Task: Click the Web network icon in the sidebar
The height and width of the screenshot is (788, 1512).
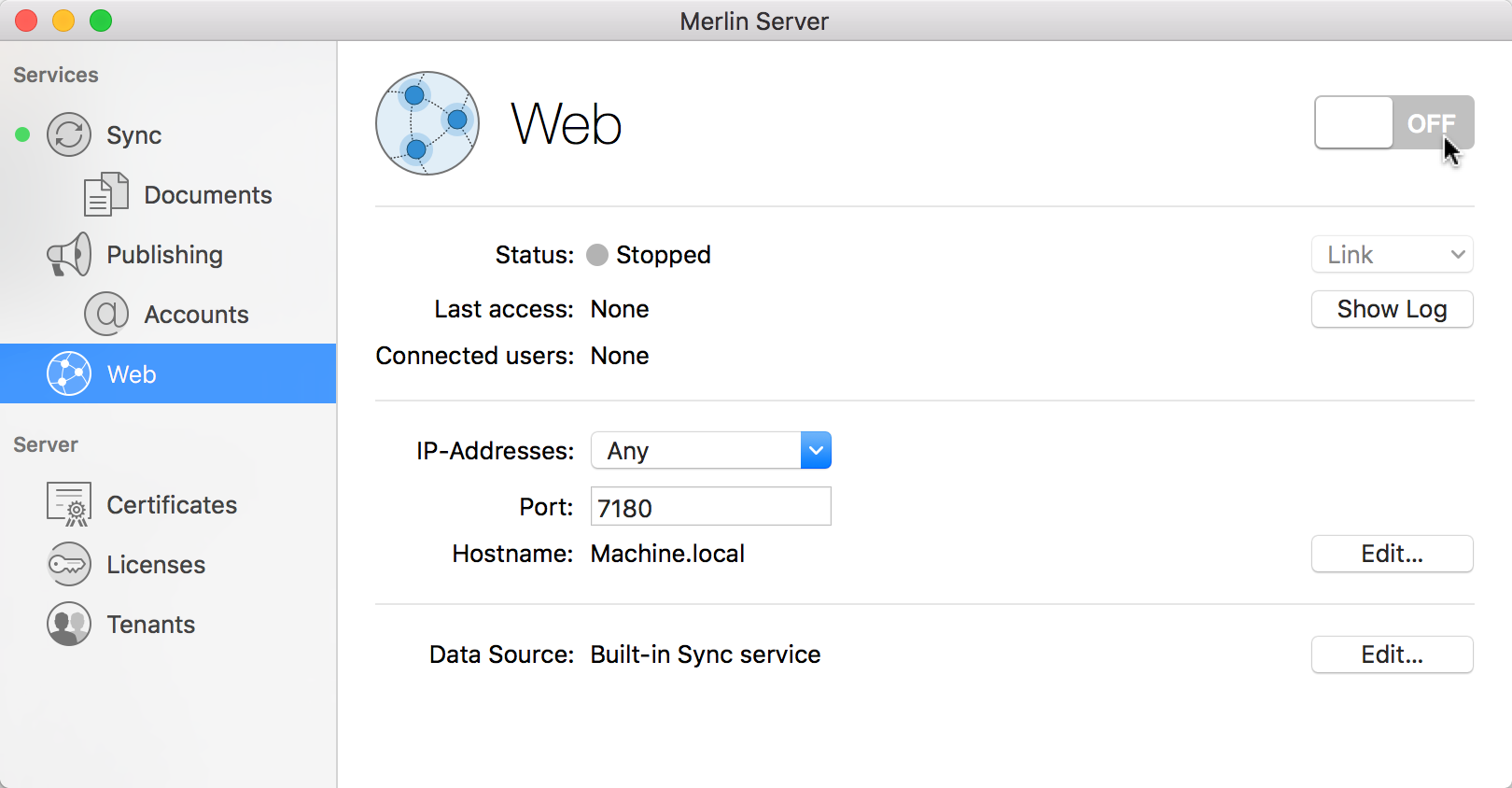Action: coord(69,373)
